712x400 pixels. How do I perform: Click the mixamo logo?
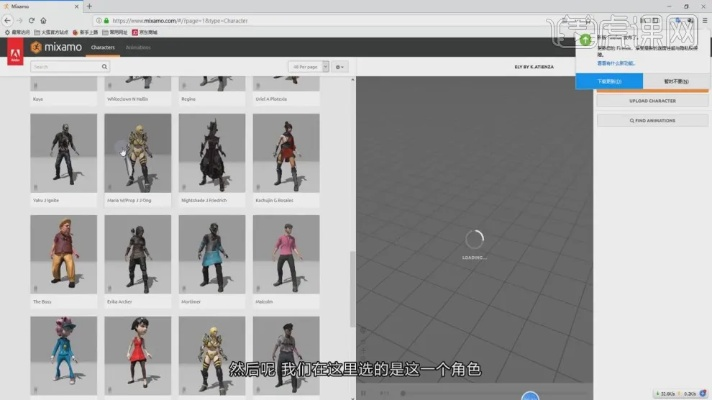coord(56,47)
